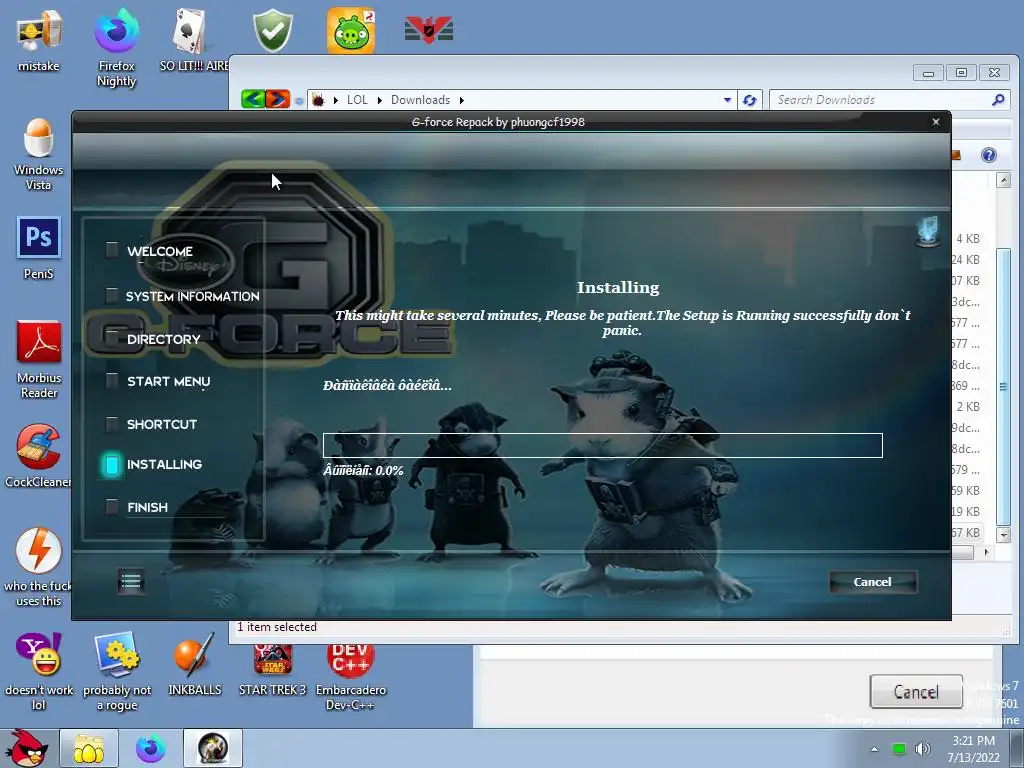Image resolution: width=1024 pixels, height=768 pixels.
Task: Click the FINISH step checkbox
Action: tap(112, 507)
